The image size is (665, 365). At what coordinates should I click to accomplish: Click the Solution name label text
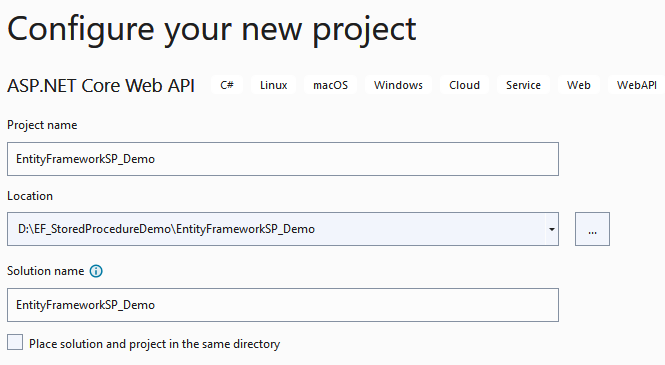tap(46, 271)
